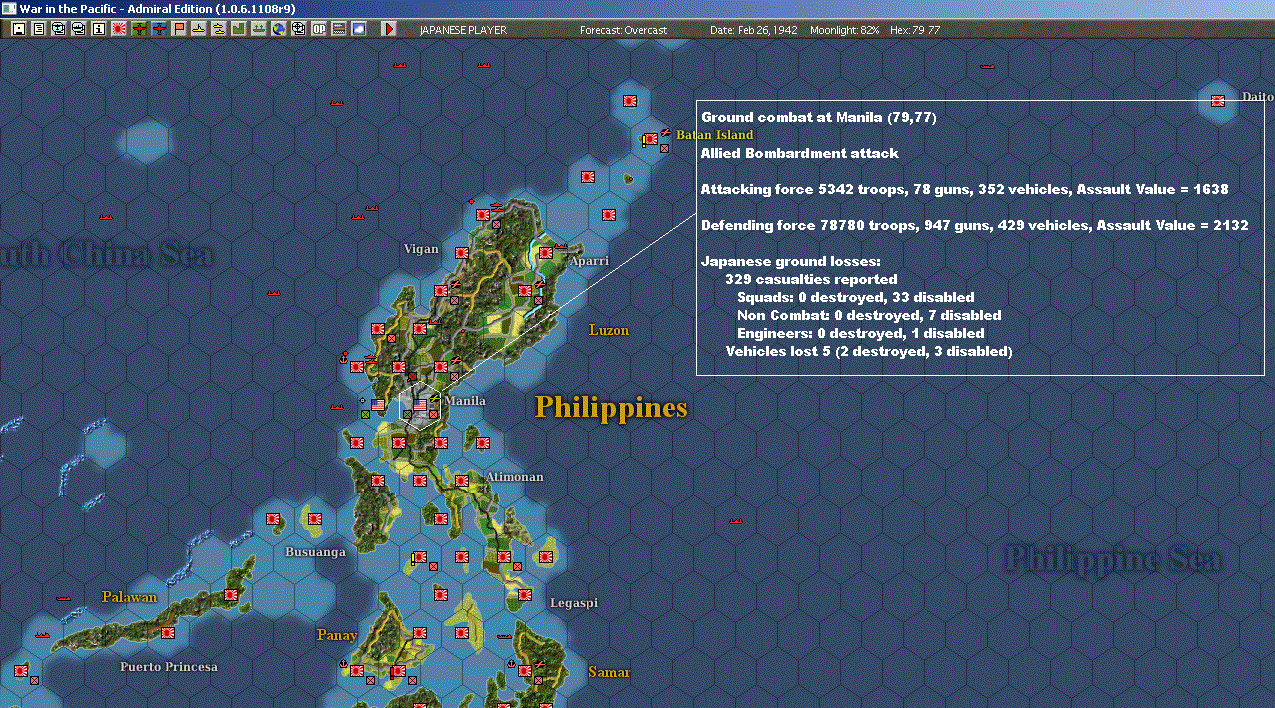Click the game window title bar
Screen dimensions: 1275x708
coord(637,8)
